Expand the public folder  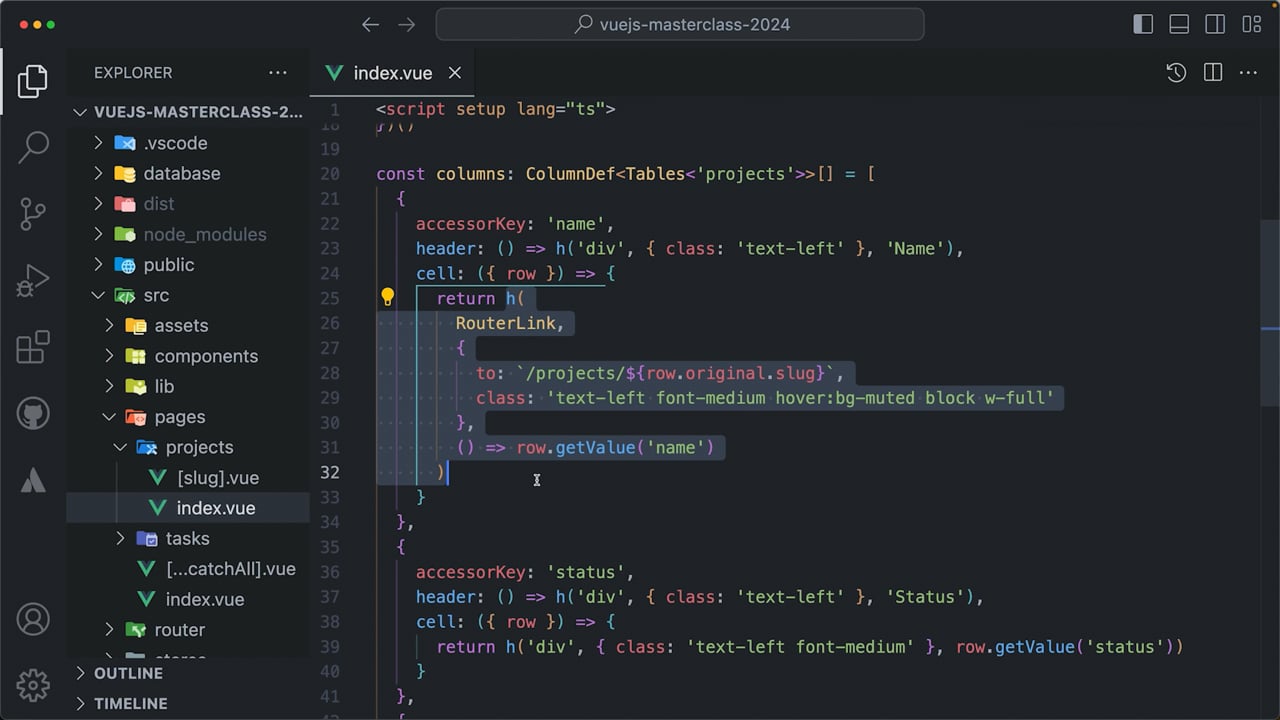click(x=188, y=264)
